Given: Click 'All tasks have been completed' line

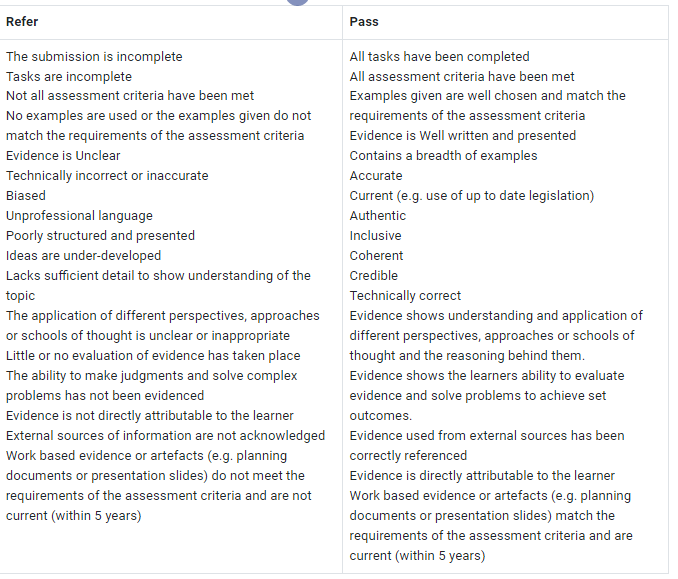Looking at the screenshot, I should (439, 57).
